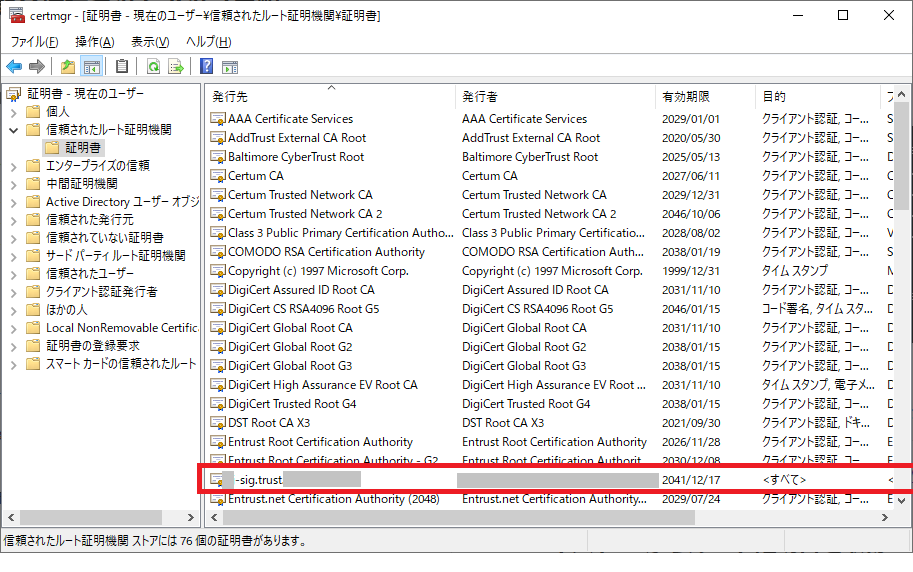913x572 pixels.
Task: Open the 操作(A) menu
Action: [94, 42]
